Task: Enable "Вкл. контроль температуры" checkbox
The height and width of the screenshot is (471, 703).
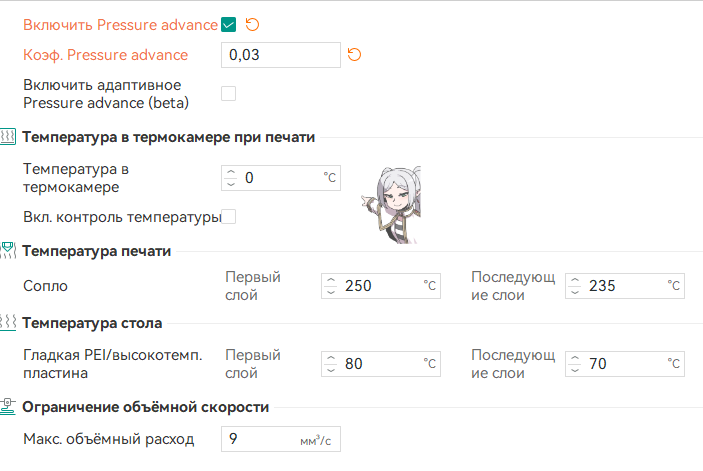Action: 228,216
